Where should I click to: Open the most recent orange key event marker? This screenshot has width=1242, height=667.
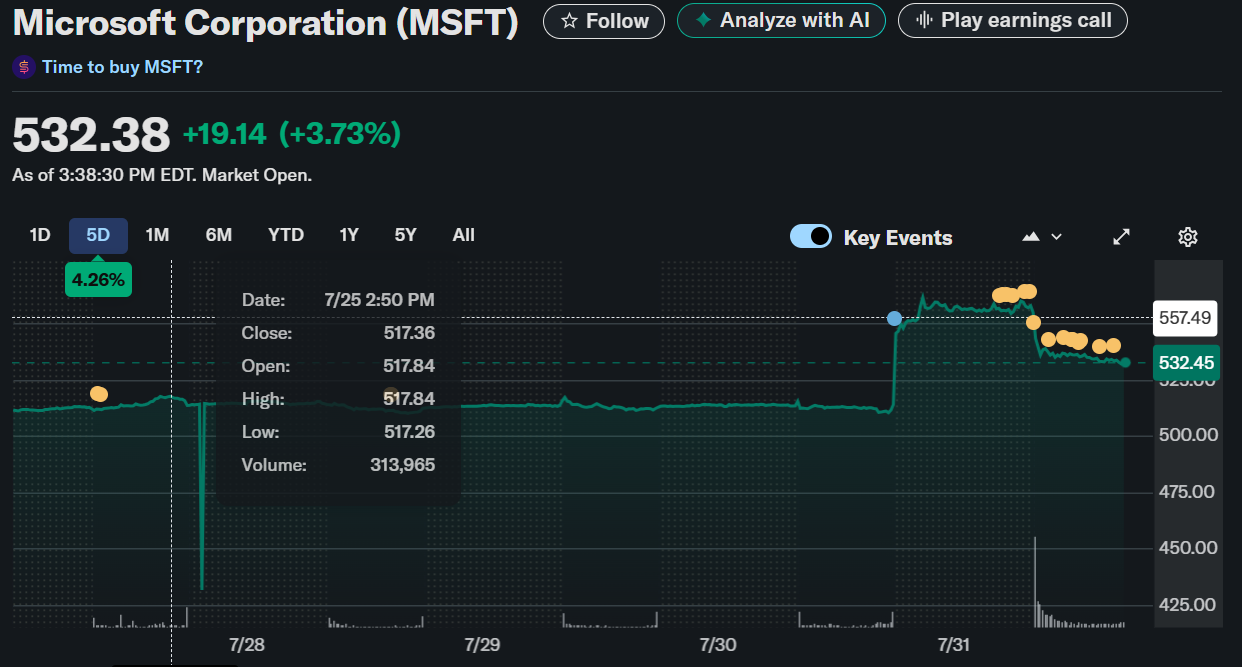tap(1113, 345)
